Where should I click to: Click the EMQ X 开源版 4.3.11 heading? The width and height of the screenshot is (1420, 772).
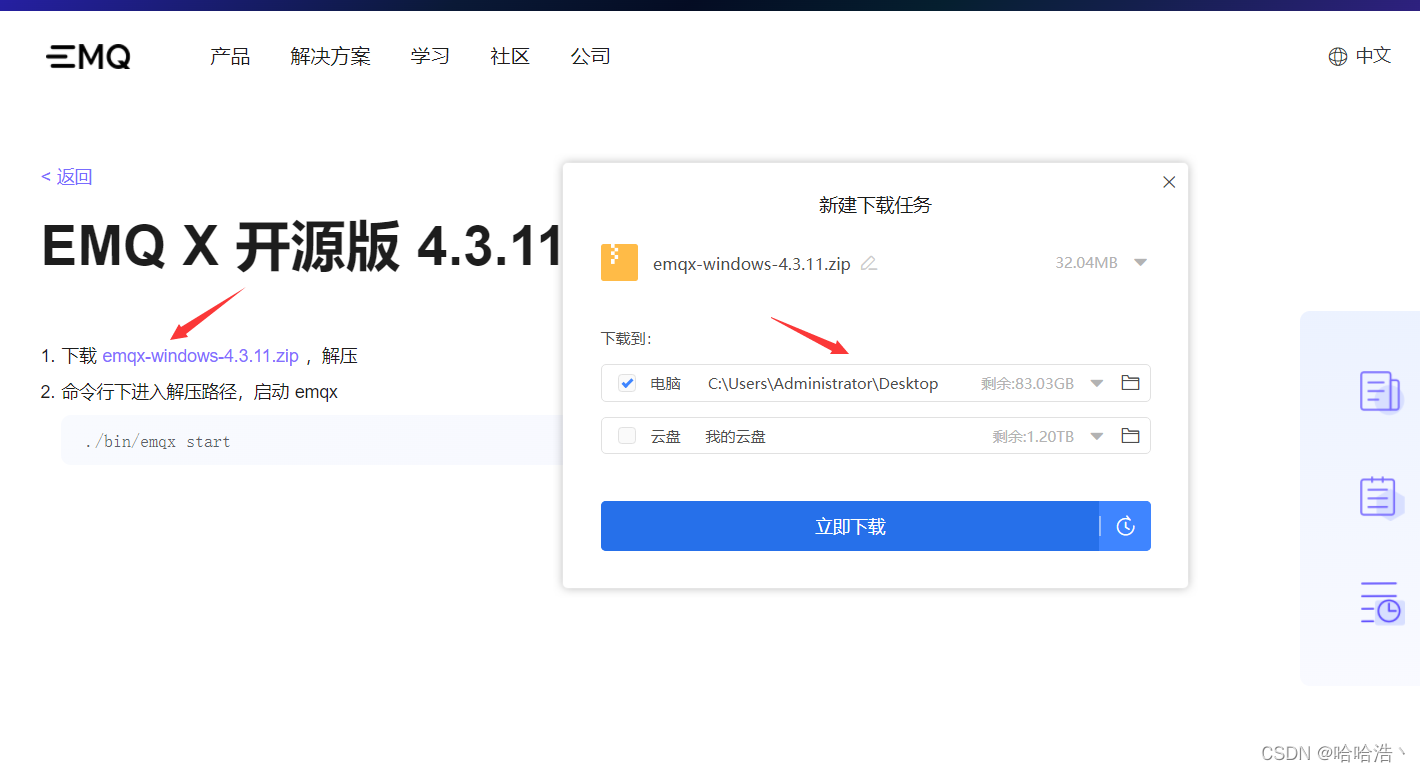pos(301,246)
